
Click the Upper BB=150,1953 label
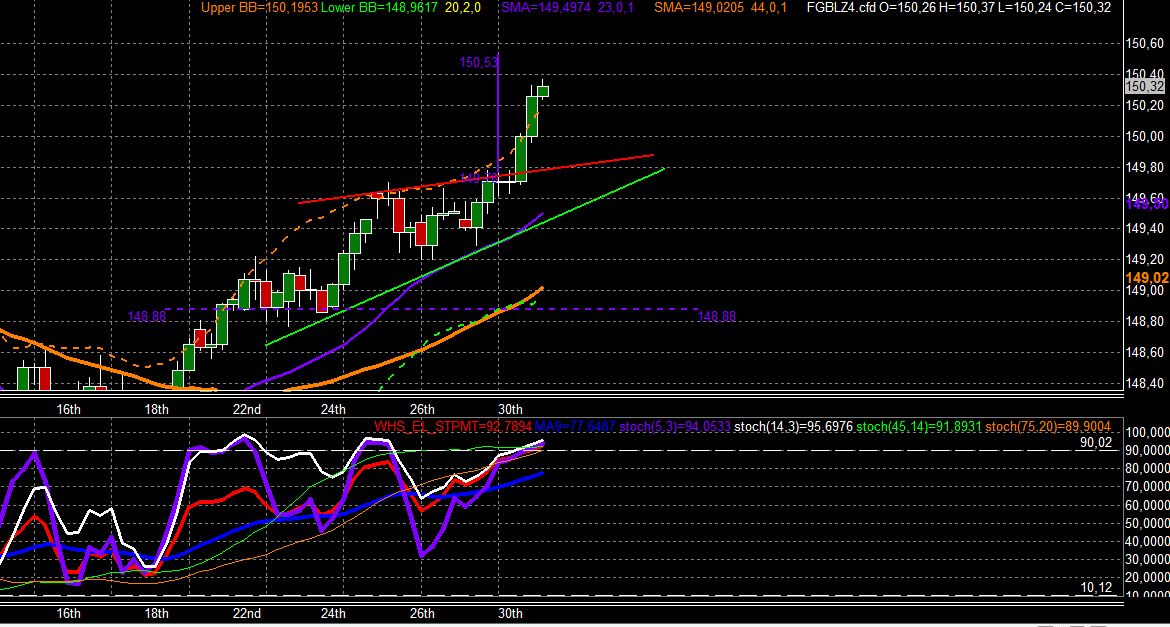coord(259,7)
